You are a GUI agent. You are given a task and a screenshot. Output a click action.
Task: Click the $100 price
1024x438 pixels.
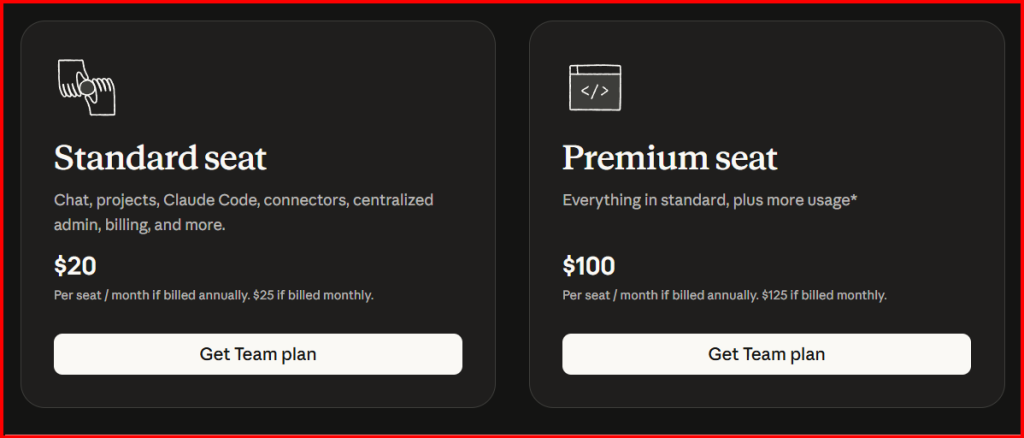click(588, 266)
